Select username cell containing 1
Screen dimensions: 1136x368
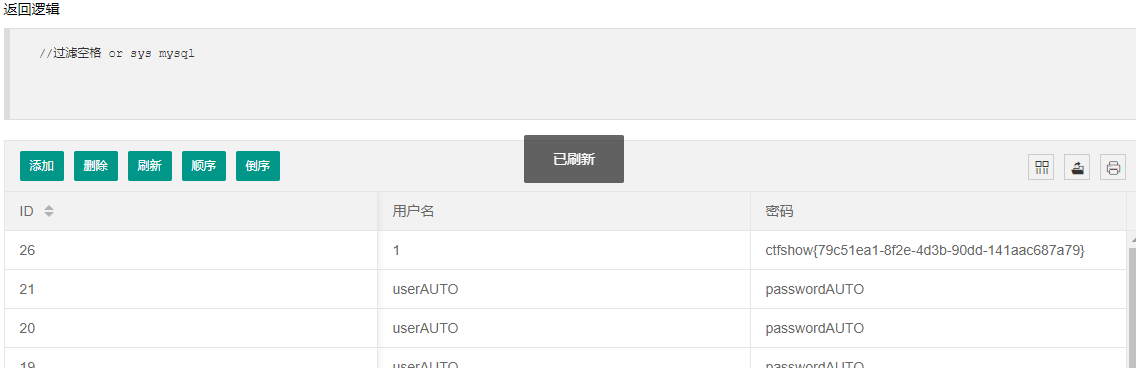564,251
